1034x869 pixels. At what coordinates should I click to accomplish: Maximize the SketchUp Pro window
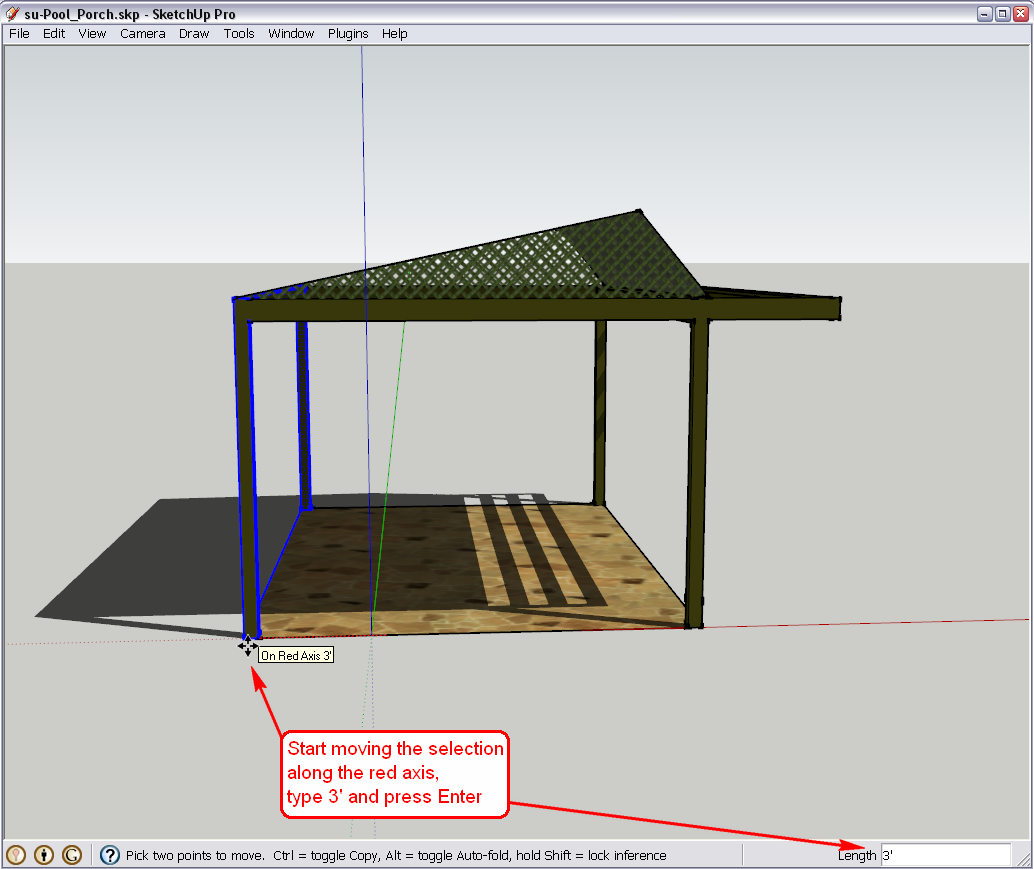pyautogui.click(x=1003, y=14)
